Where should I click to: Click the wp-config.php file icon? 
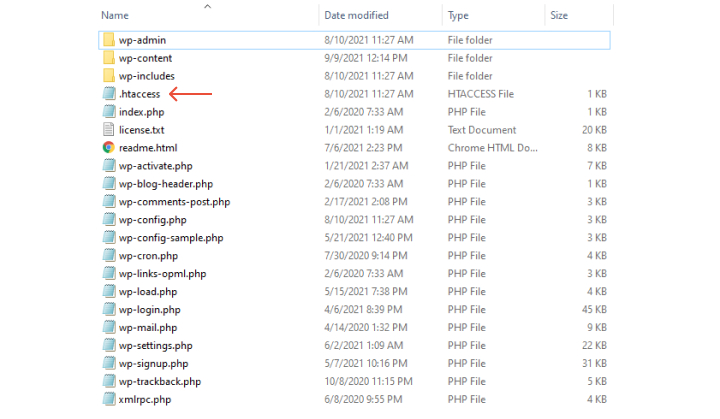(109, 219)
